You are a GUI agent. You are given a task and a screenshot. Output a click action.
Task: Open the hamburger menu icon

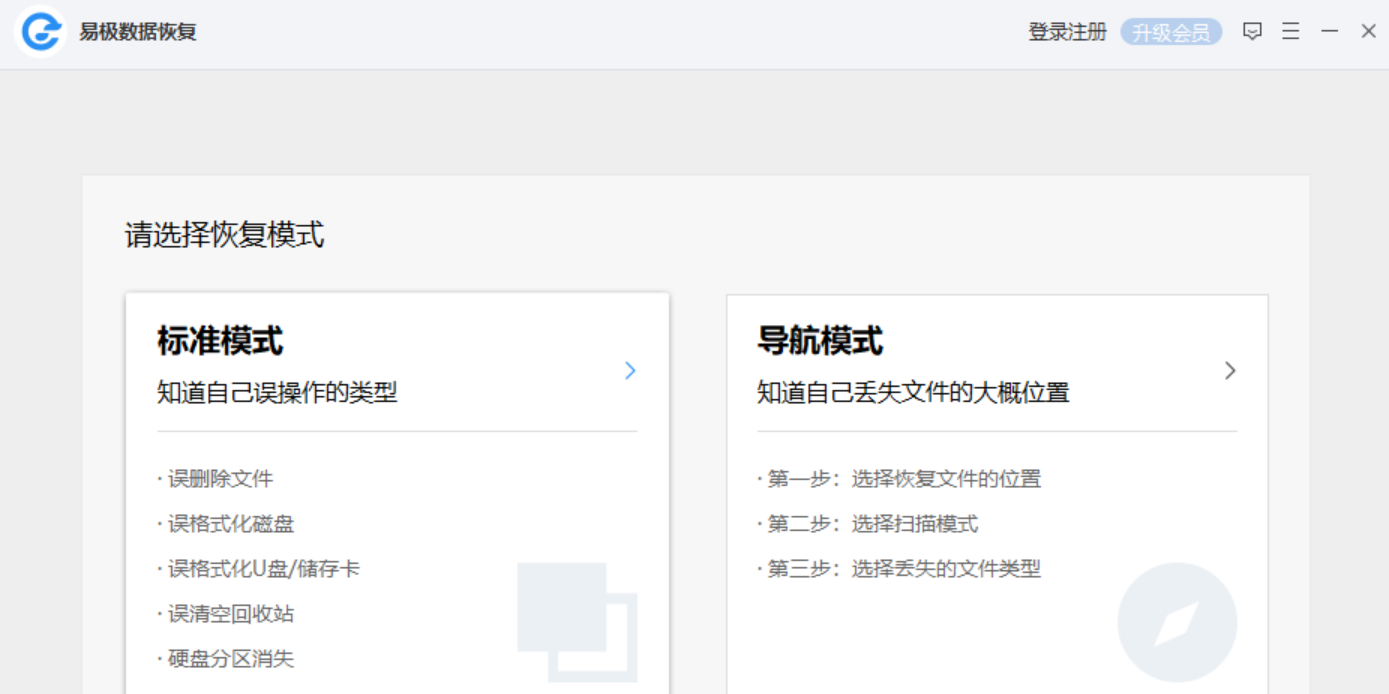point(1291,32)
